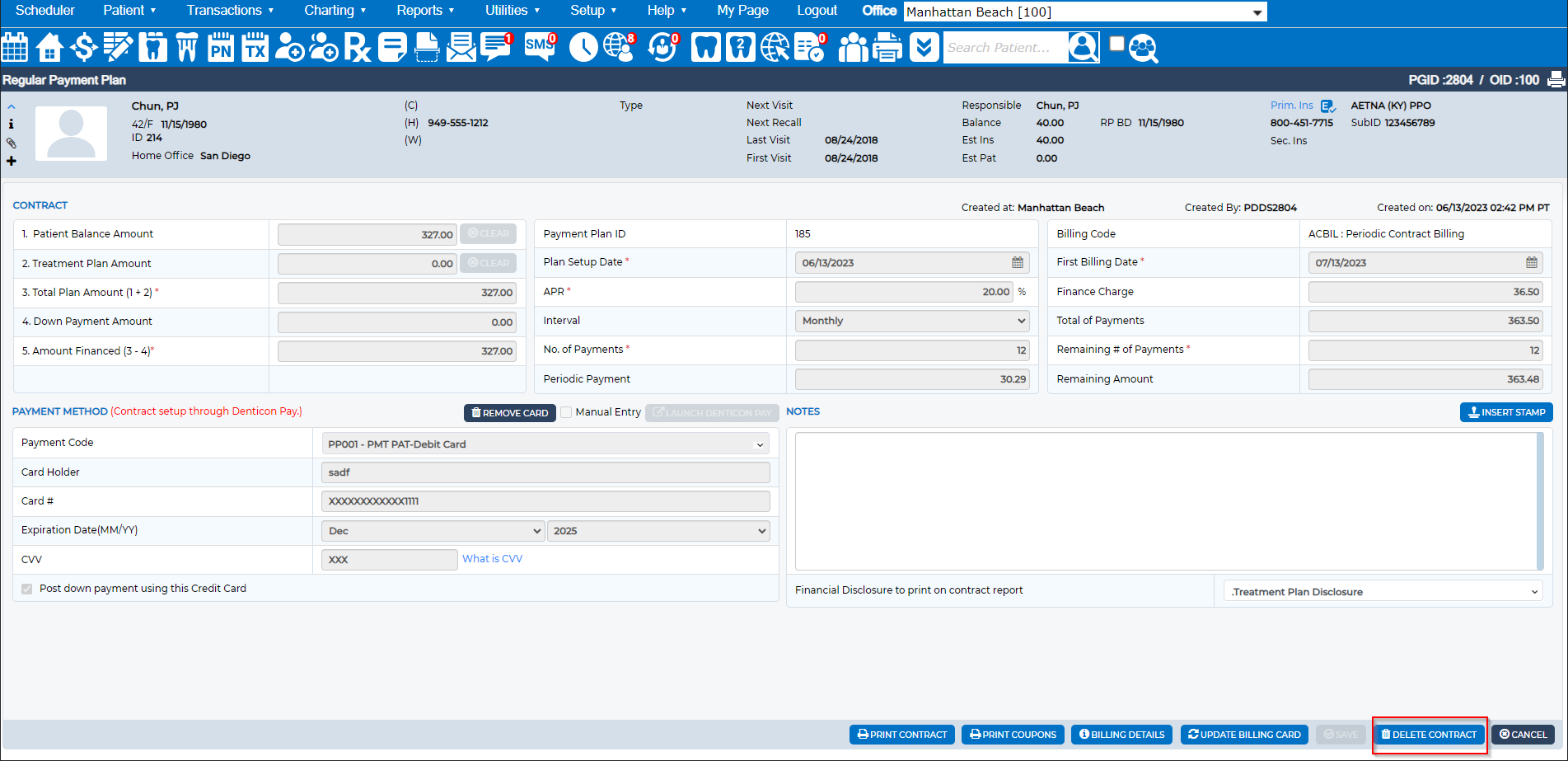Open the Interval Monthly dropdown
Viewport: 1568px width, 761px height.
pos(912,321)
